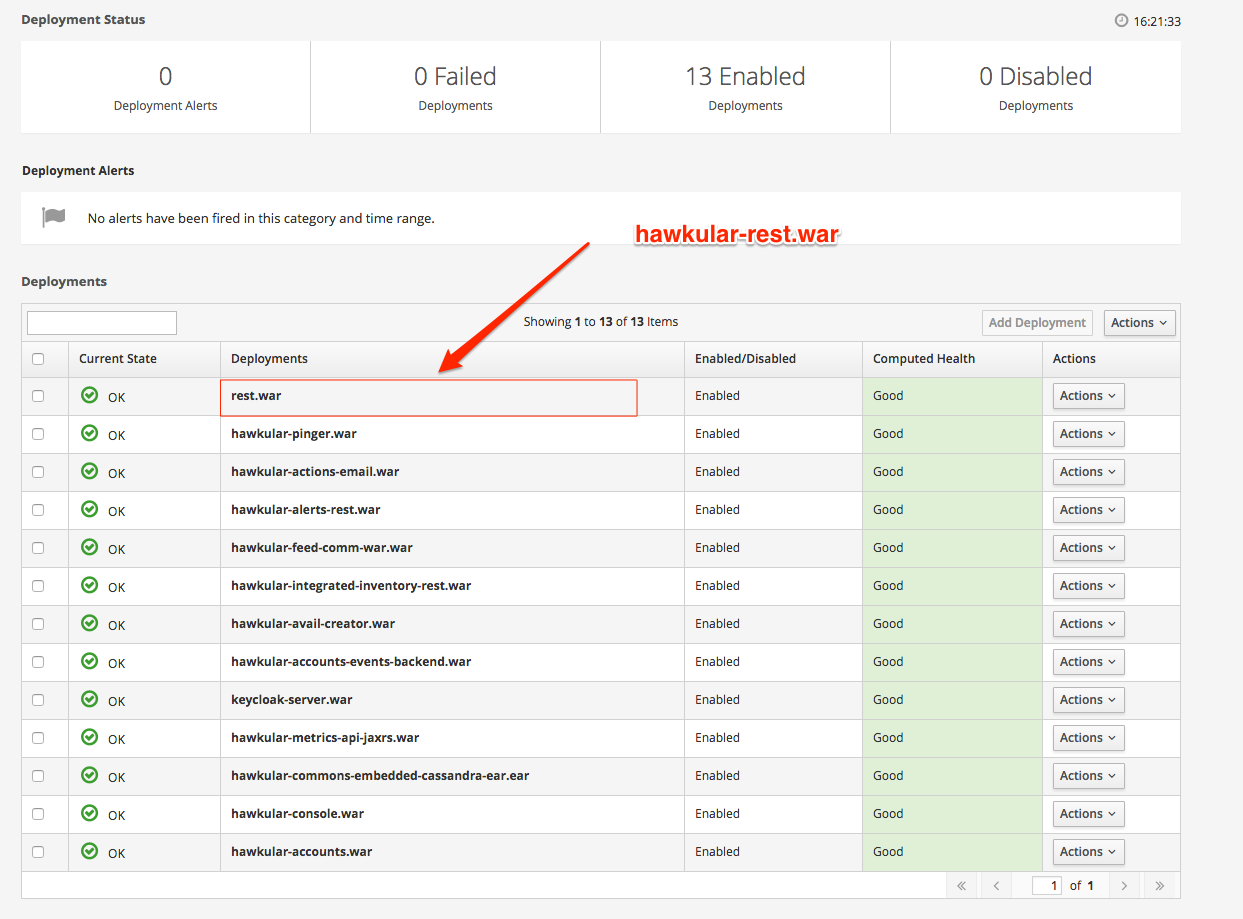This screenshot has width=1243, height=919.
Task: Open the hawkular-metrics-api-jaxrs.war deployment link
Action: point(325,738)
